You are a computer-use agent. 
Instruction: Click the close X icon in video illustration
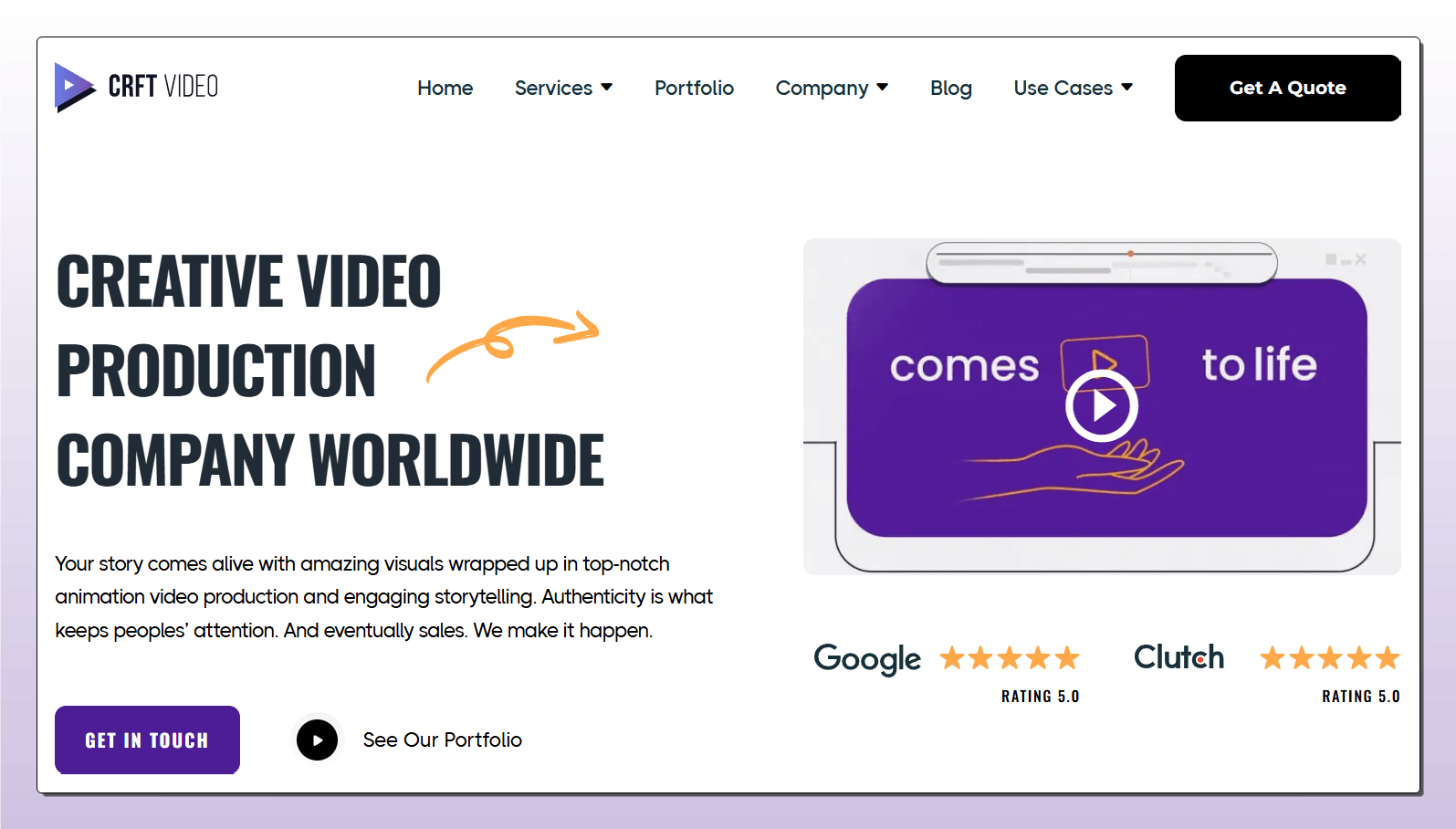tap(1360, 259)
